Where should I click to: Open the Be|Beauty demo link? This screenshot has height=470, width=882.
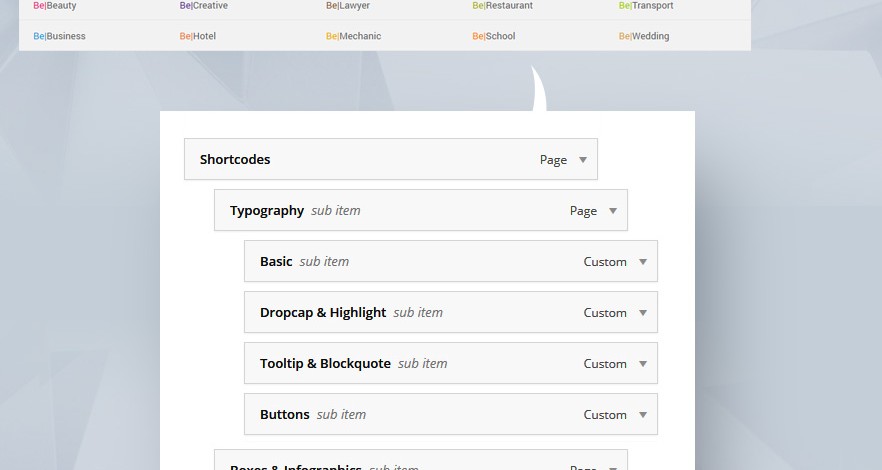(55, 6)
